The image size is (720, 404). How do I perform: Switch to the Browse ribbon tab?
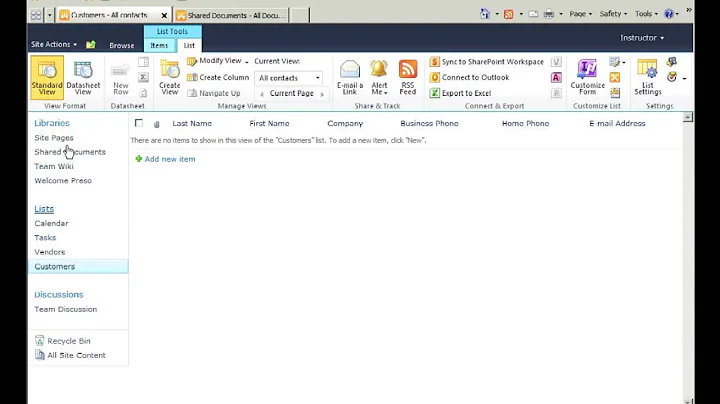(x=122, y=45)
